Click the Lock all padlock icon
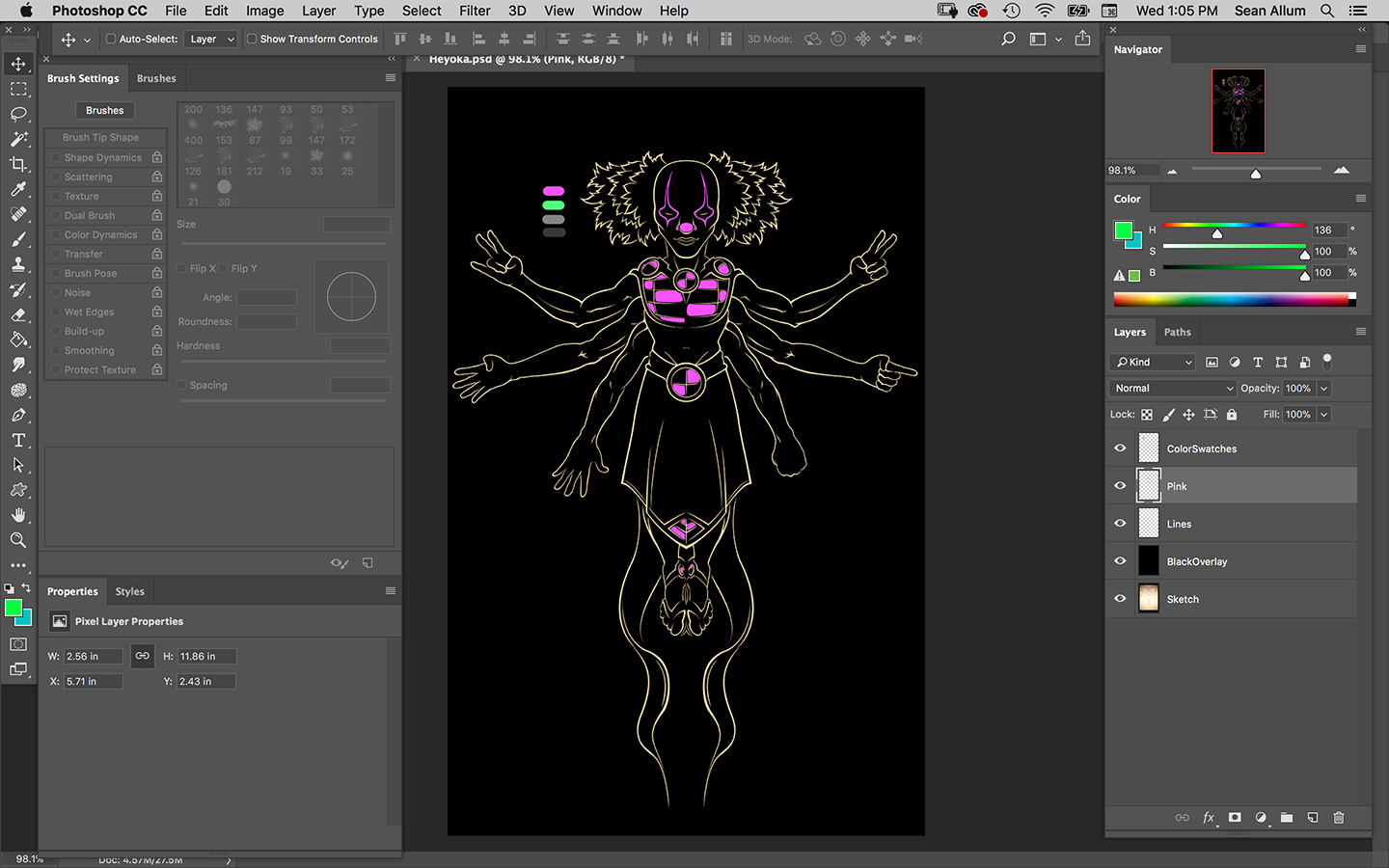Image resolution: width=1389 pixels, height=868 pixels. coord(1232,415)
